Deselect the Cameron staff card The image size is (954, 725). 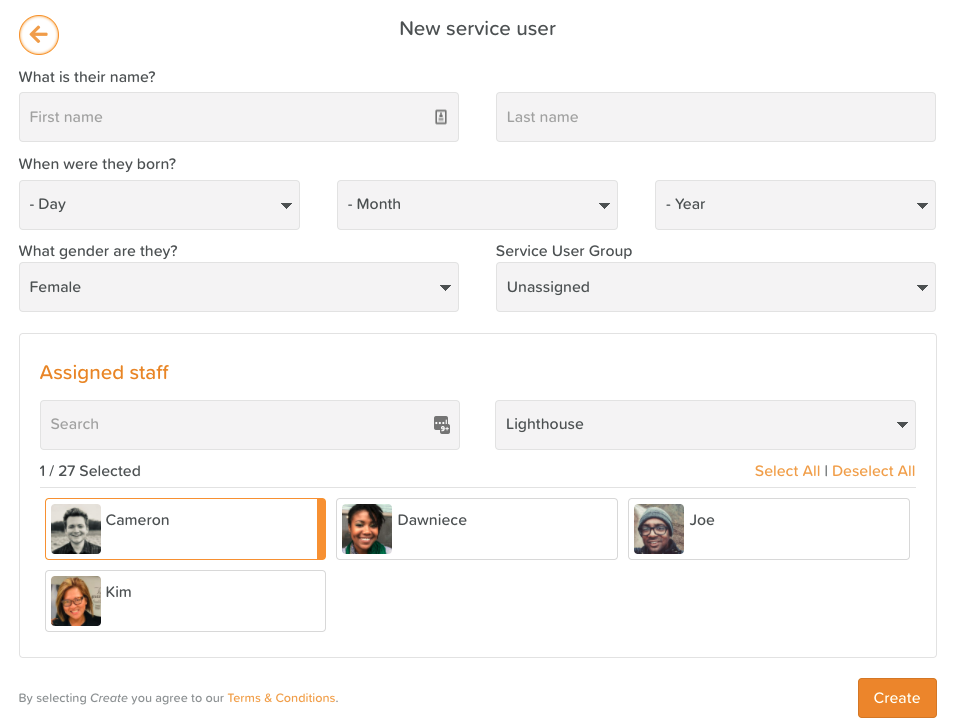point(200,529)
